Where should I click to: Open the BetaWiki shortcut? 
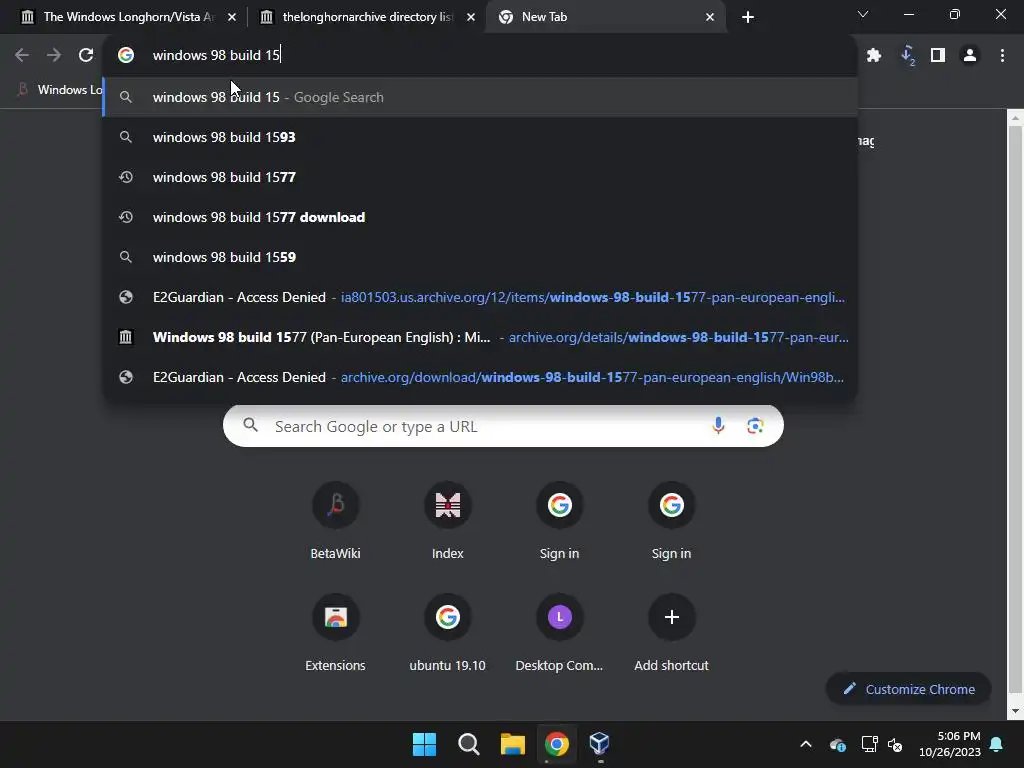pos(335,521)
